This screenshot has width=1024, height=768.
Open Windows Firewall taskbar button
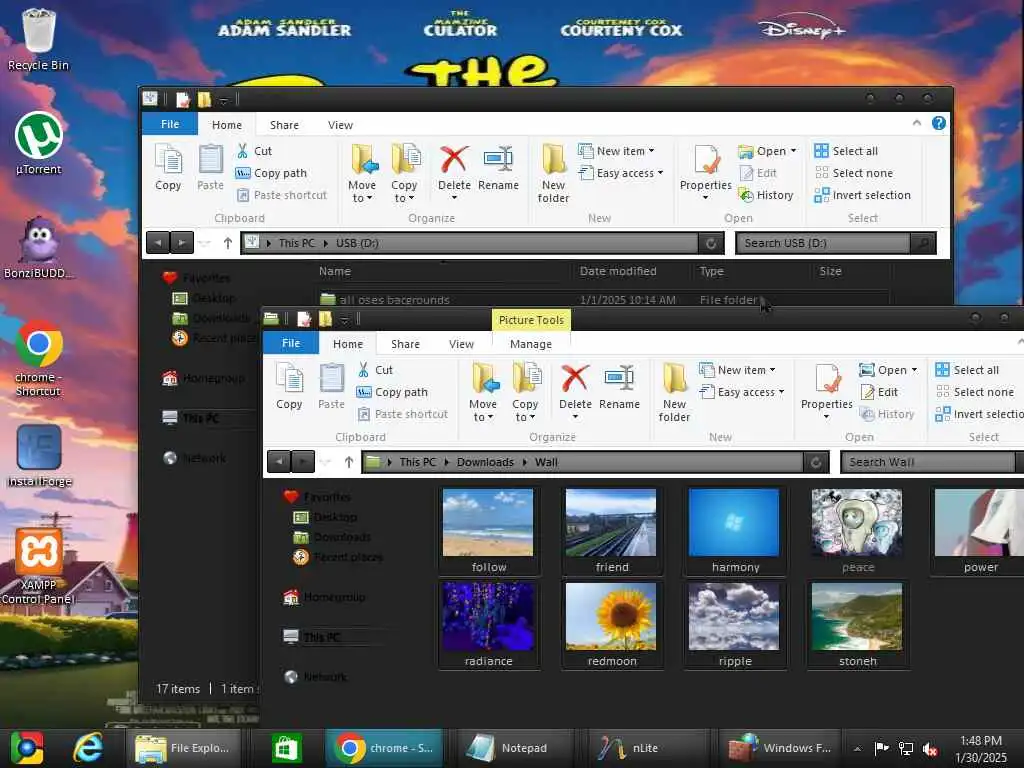click(x=780, y=748)
